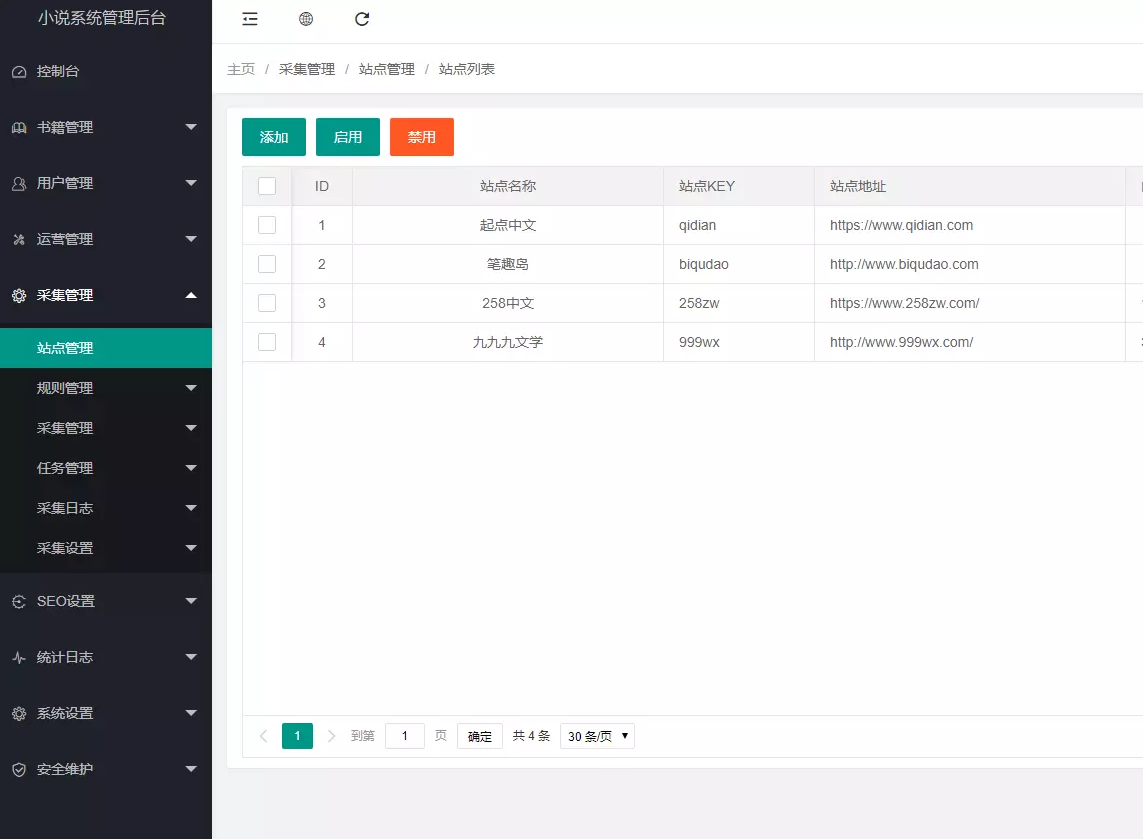The height and width of the screenshot is (839, 1143).
Task: Expand 用户管理 using its dropdown arrow
Action: tap(191, 183)
